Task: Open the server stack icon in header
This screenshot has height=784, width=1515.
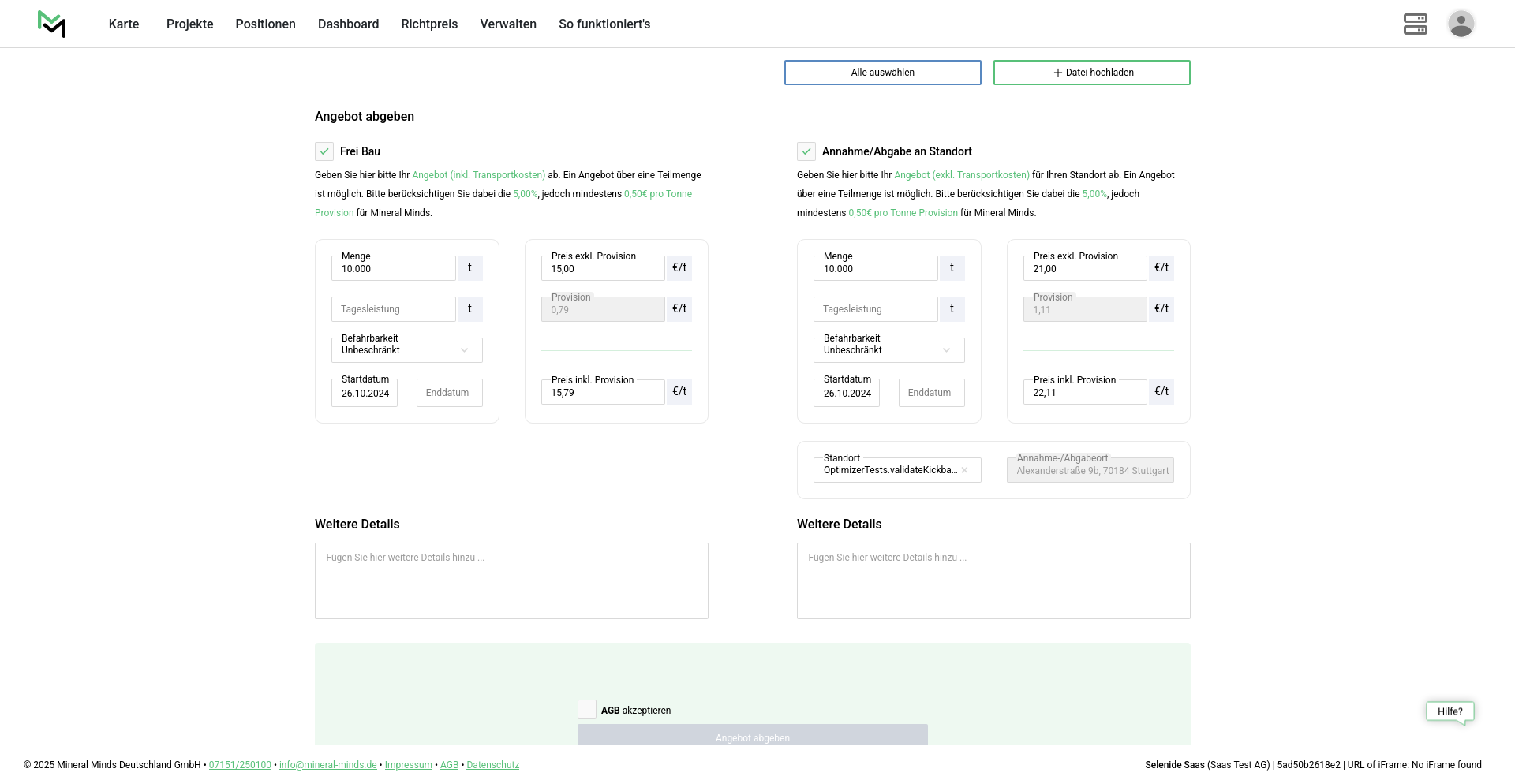Action: point(1415,24)
